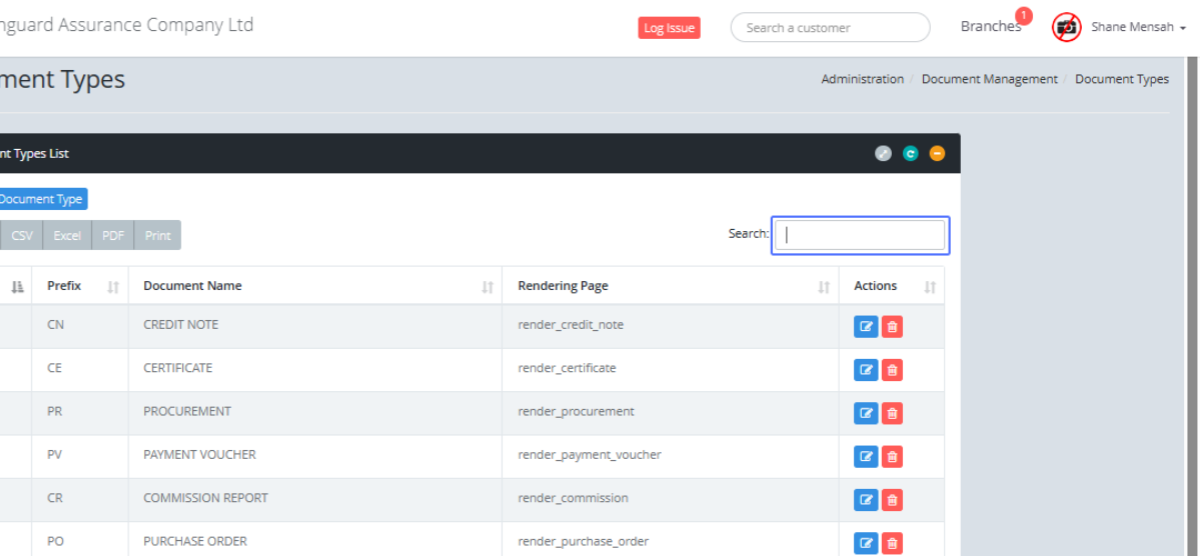The image size is (1200, 556).
Task: Open the Shane Mensah user dropdown
Action: (x=1137, y=27)
